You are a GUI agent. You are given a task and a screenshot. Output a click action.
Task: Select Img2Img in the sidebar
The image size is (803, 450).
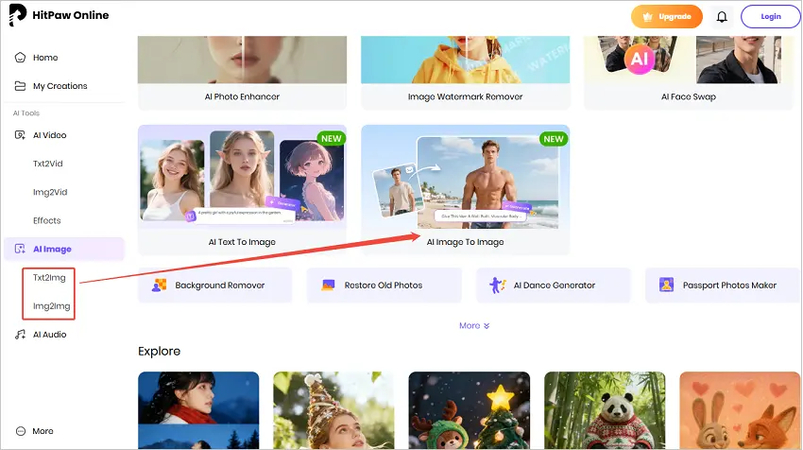point(50,306)
